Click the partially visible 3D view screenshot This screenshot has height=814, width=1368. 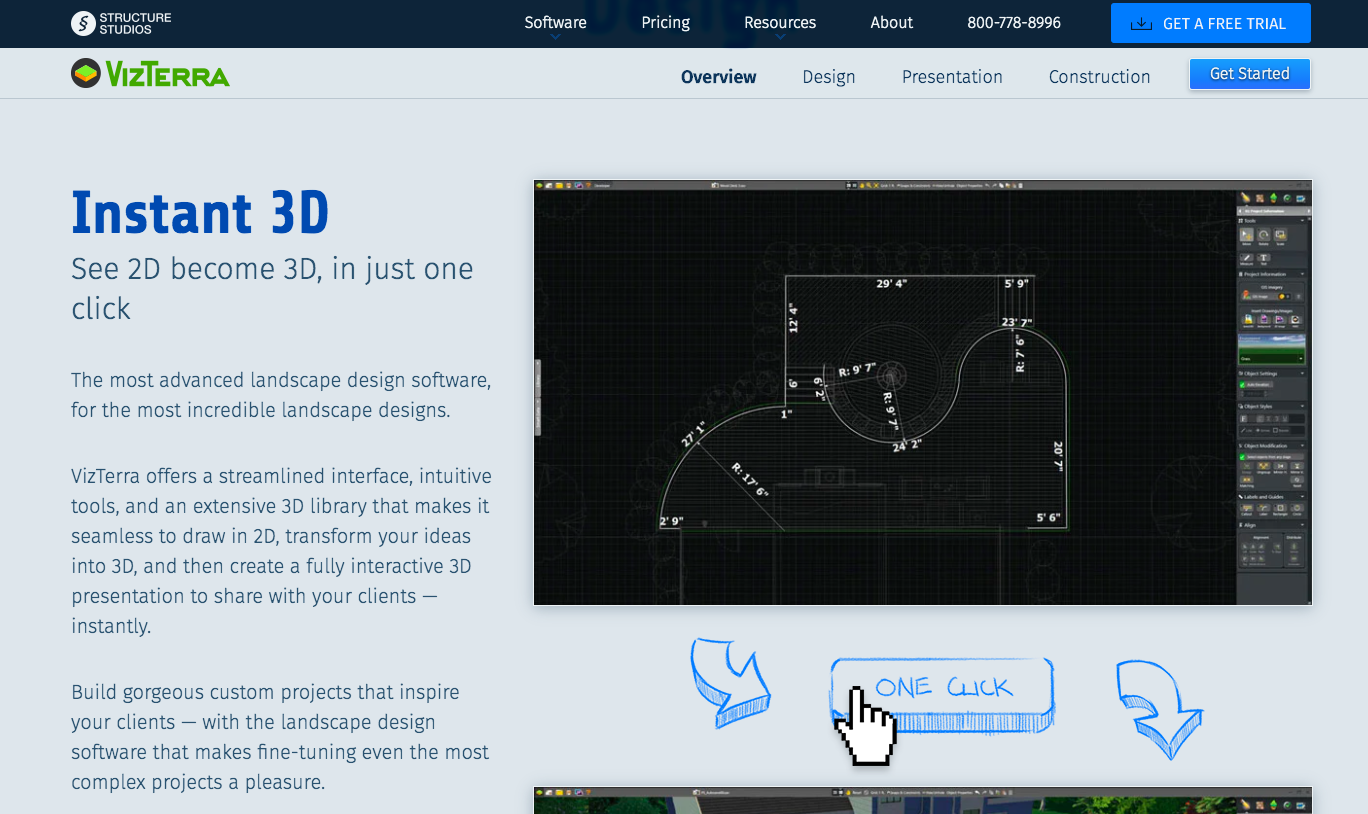pos(923,800)
